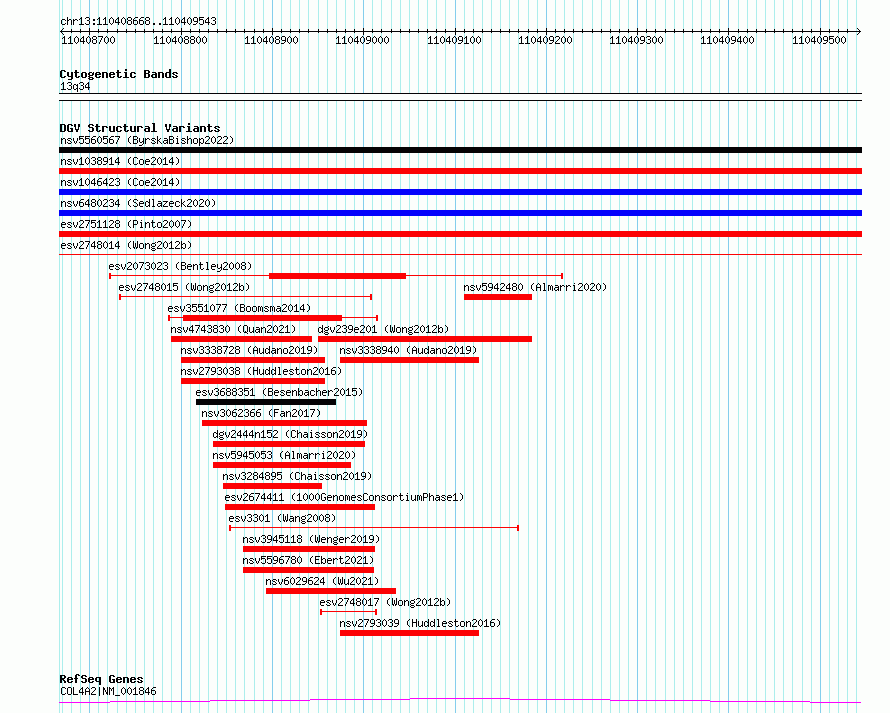Click ruler position 110408700

tap(88, 40)
